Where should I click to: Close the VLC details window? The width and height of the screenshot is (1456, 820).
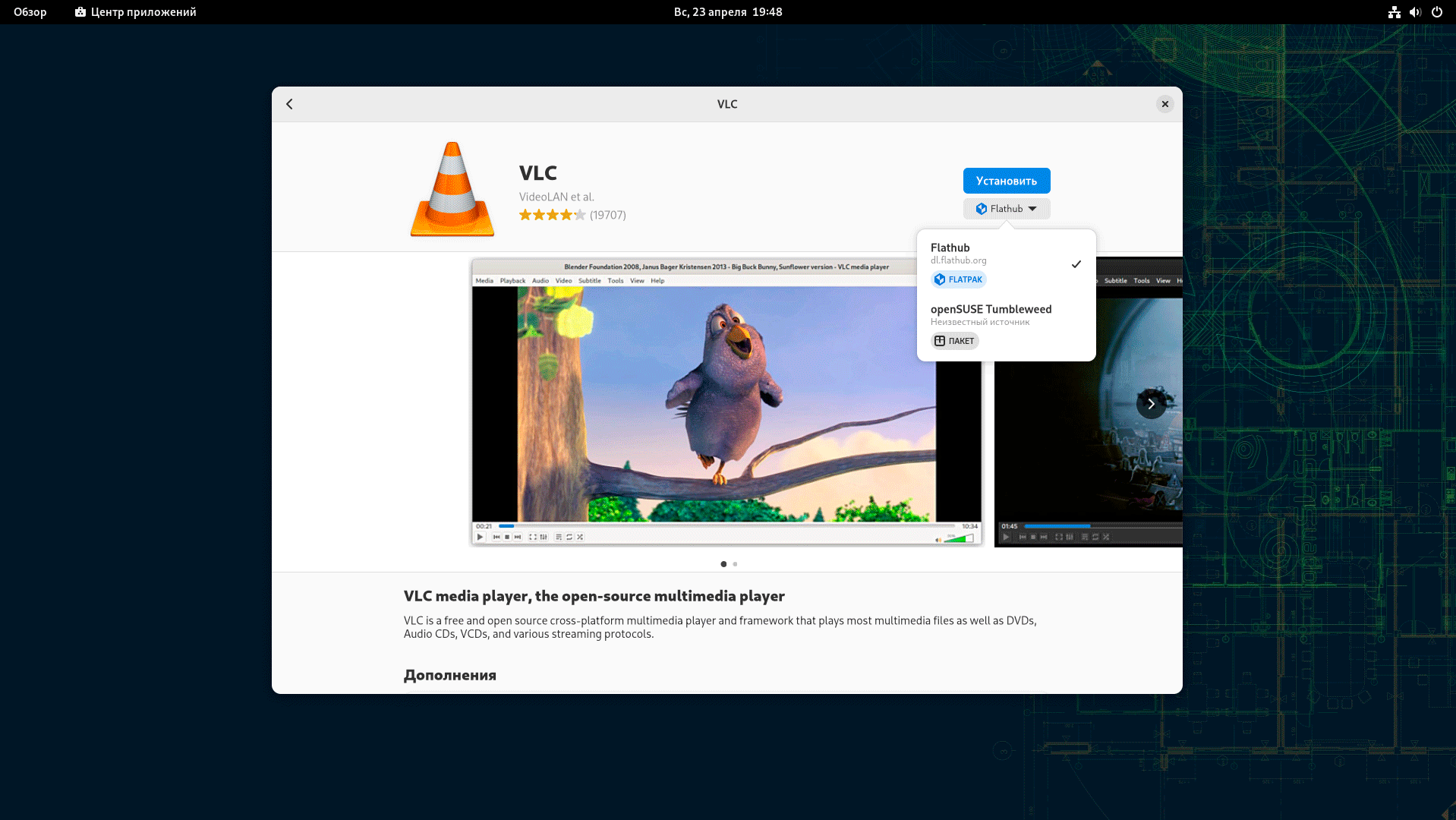coord(1164,104)
